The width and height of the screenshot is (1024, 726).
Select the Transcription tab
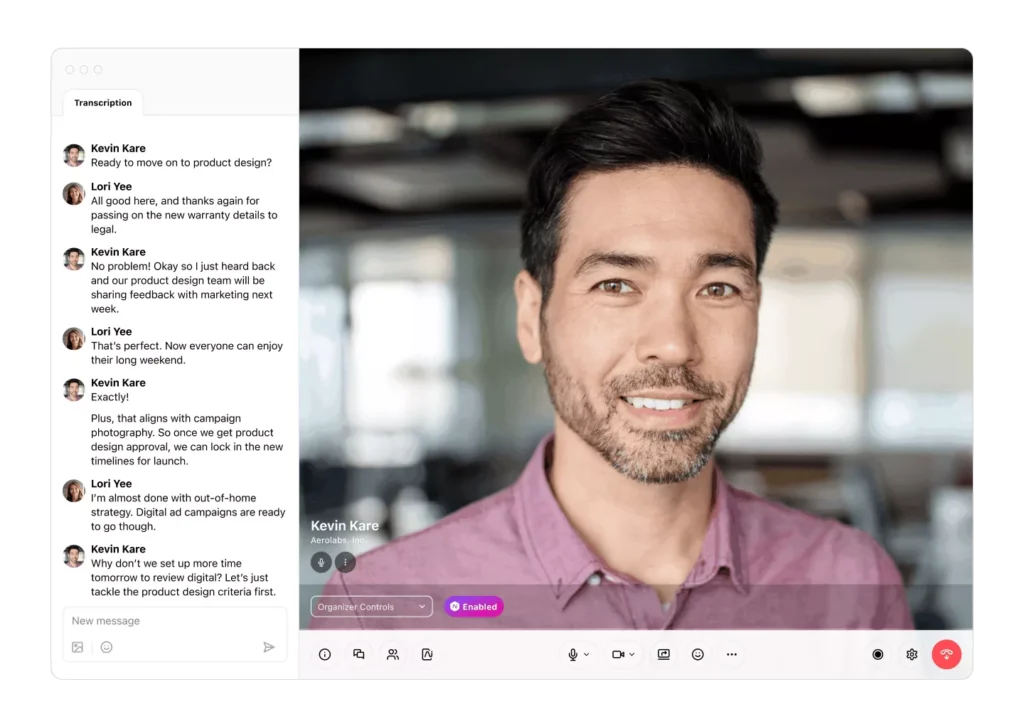(103, 103)
